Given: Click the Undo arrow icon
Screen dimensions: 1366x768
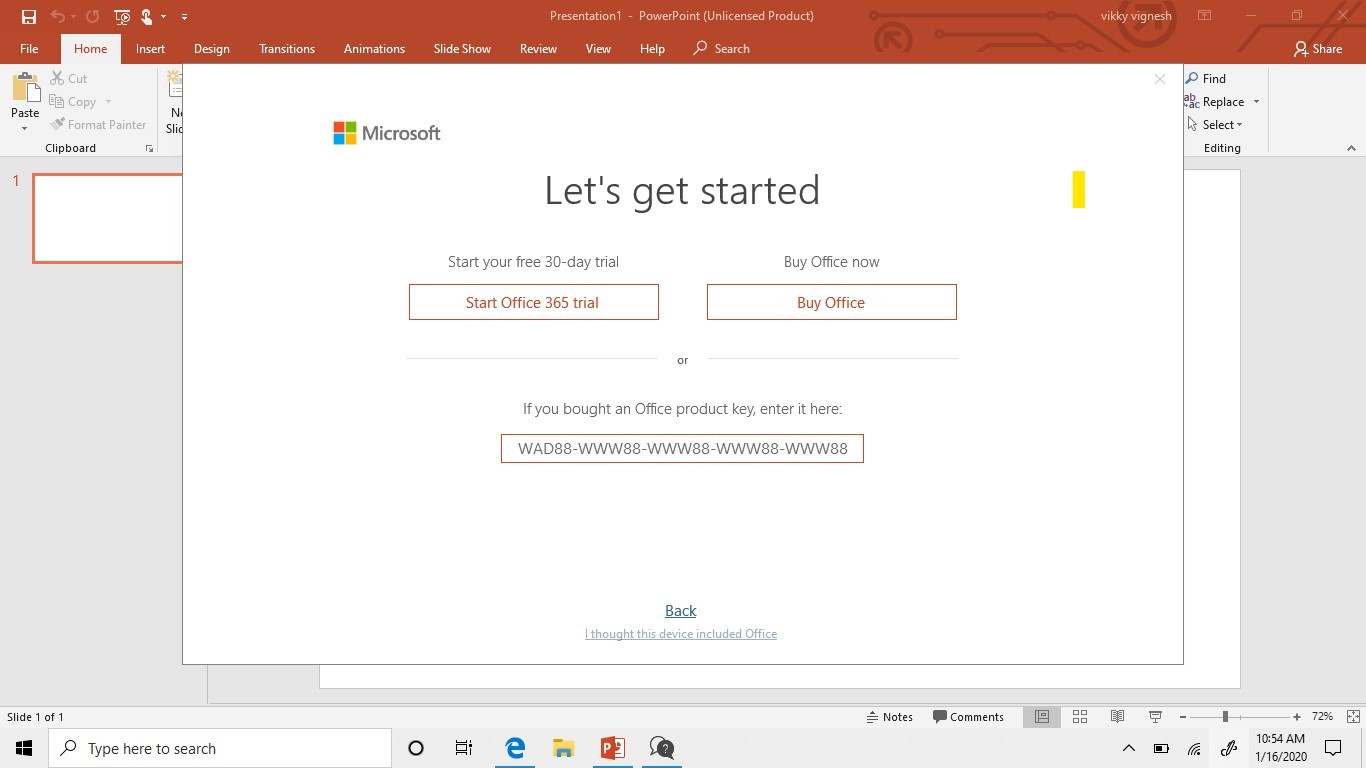Looking at the screenshot, I should pyautogui.click(x=57, y=16).
